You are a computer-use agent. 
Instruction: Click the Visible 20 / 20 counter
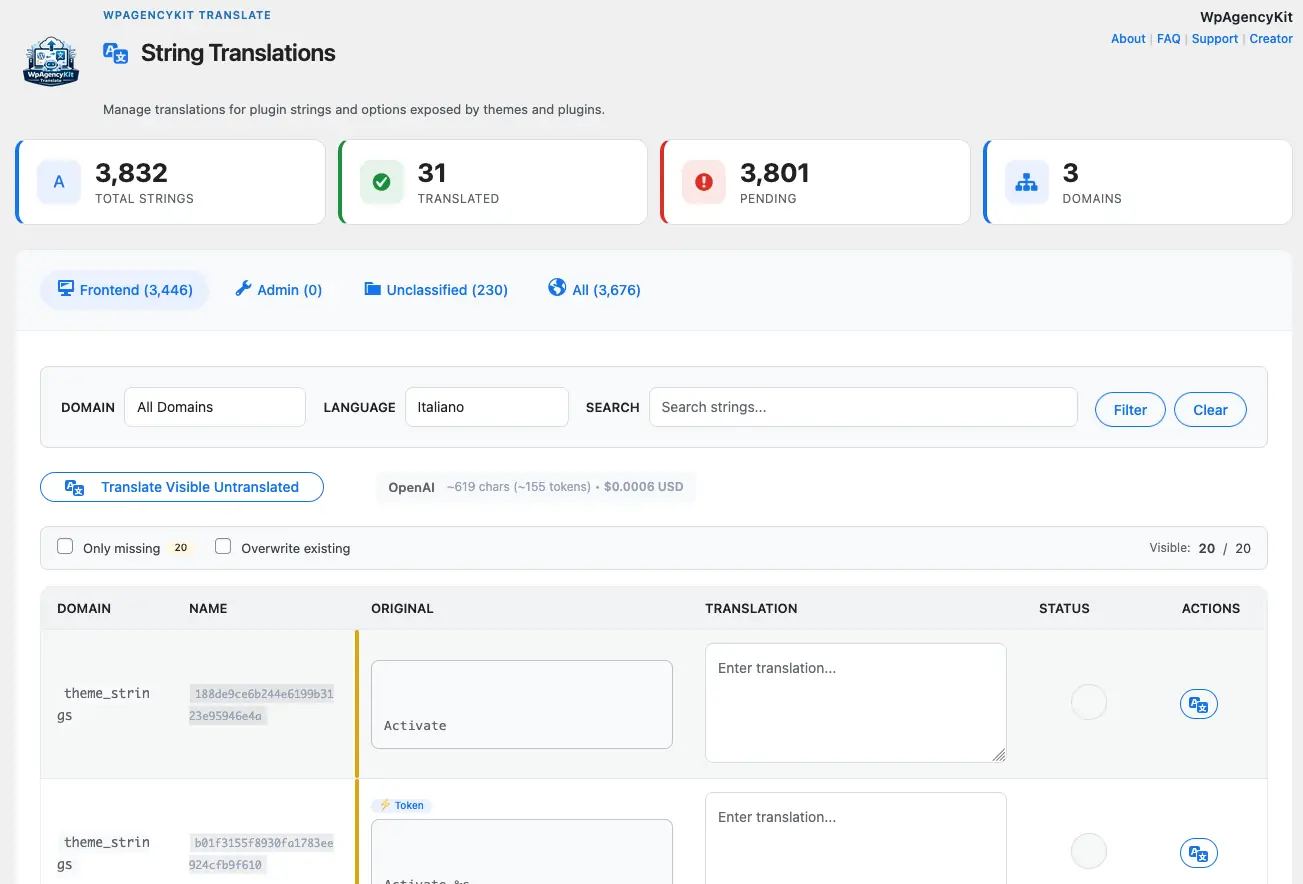[x=1200, y=548]
